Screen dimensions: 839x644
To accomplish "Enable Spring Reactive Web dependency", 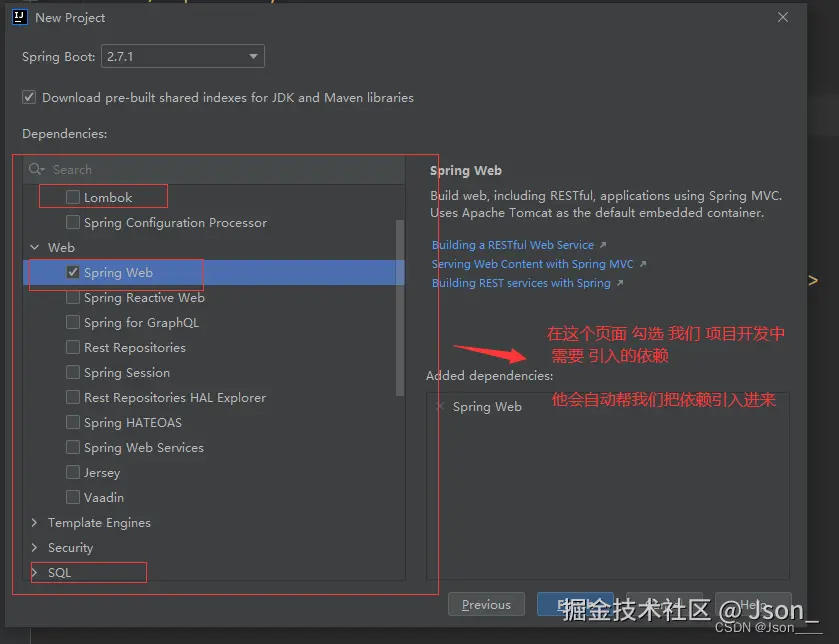I will [x=73, y=297].
